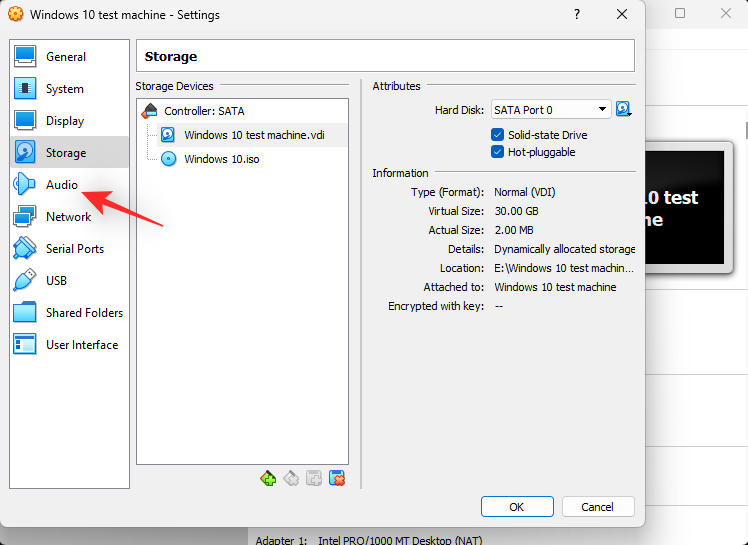Remove the selected storage attachment
748x545 pixels.
[337, 478]
